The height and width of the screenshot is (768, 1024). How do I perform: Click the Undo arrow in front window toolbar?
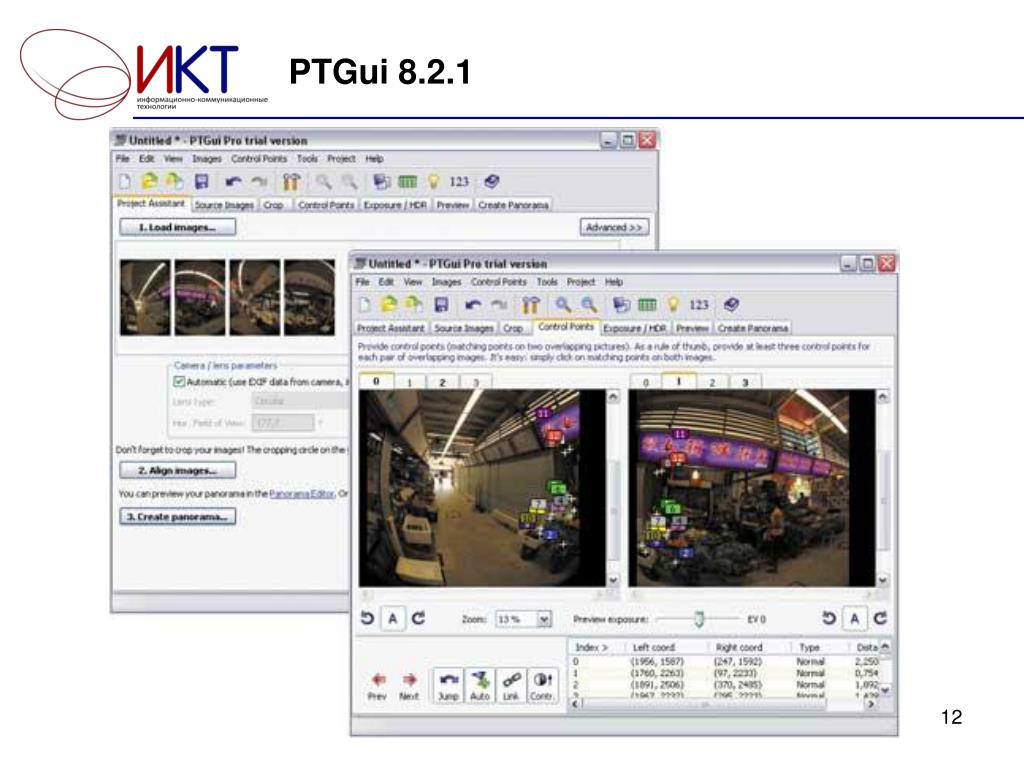(x=473, y=305)
